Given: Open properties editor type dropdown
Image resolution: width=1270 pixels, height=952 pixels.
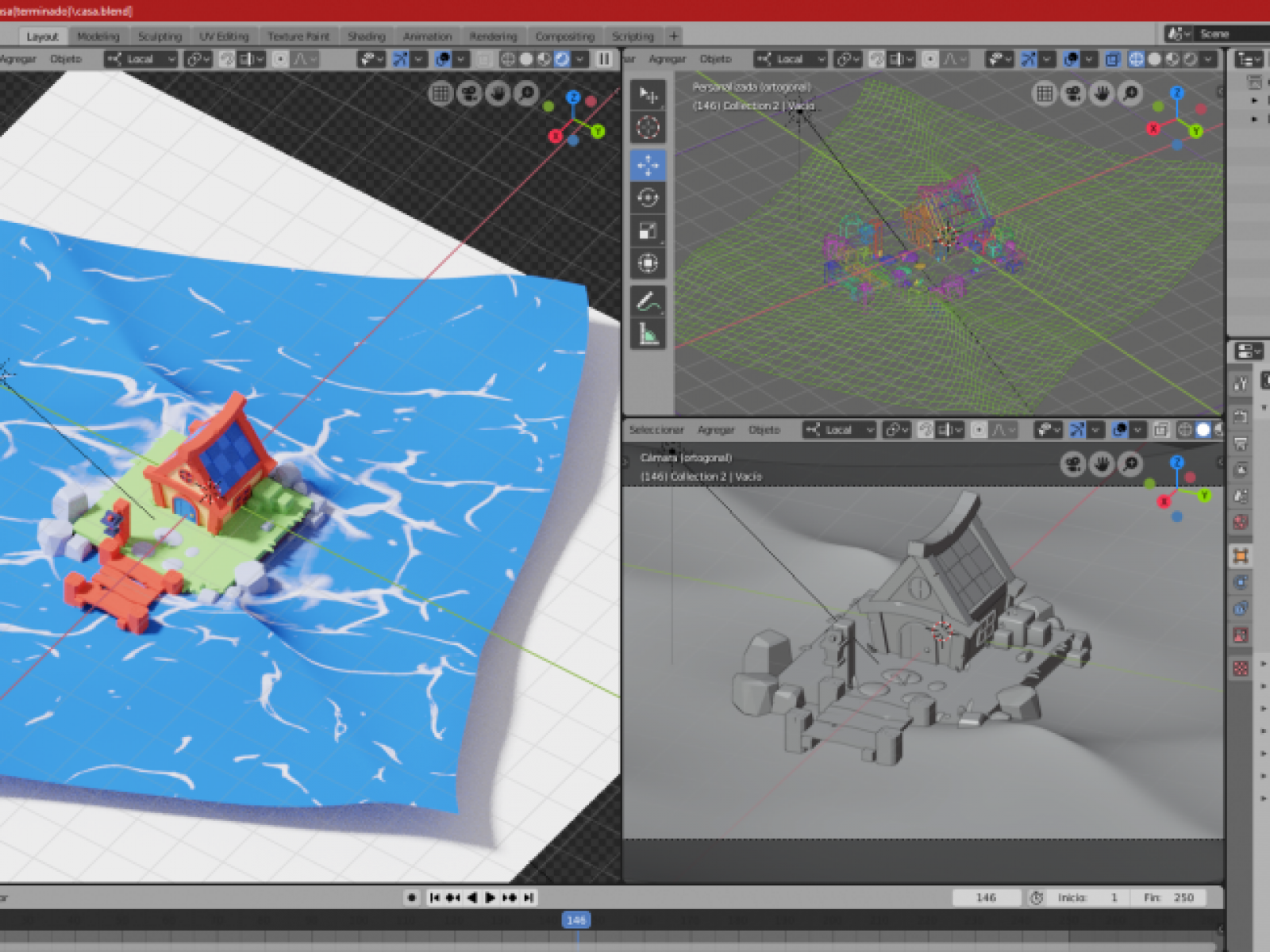Looking at the screenshot, I should click(x=1248, y=351).
